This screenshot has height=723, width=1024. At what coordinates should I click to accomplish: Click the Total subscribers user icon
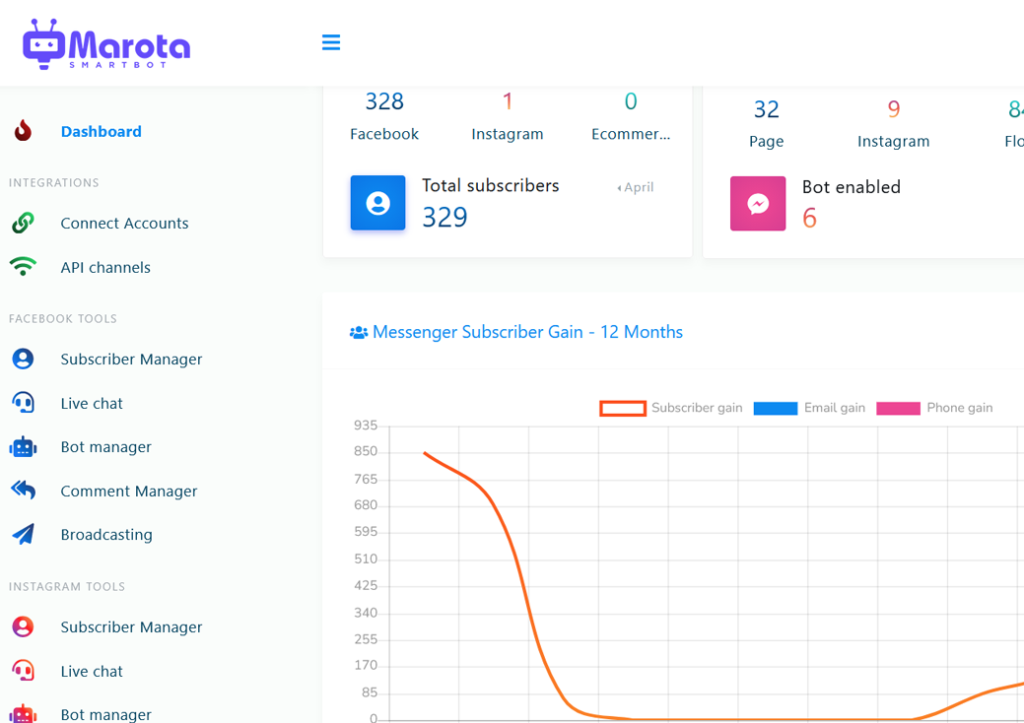click(378, 203)
